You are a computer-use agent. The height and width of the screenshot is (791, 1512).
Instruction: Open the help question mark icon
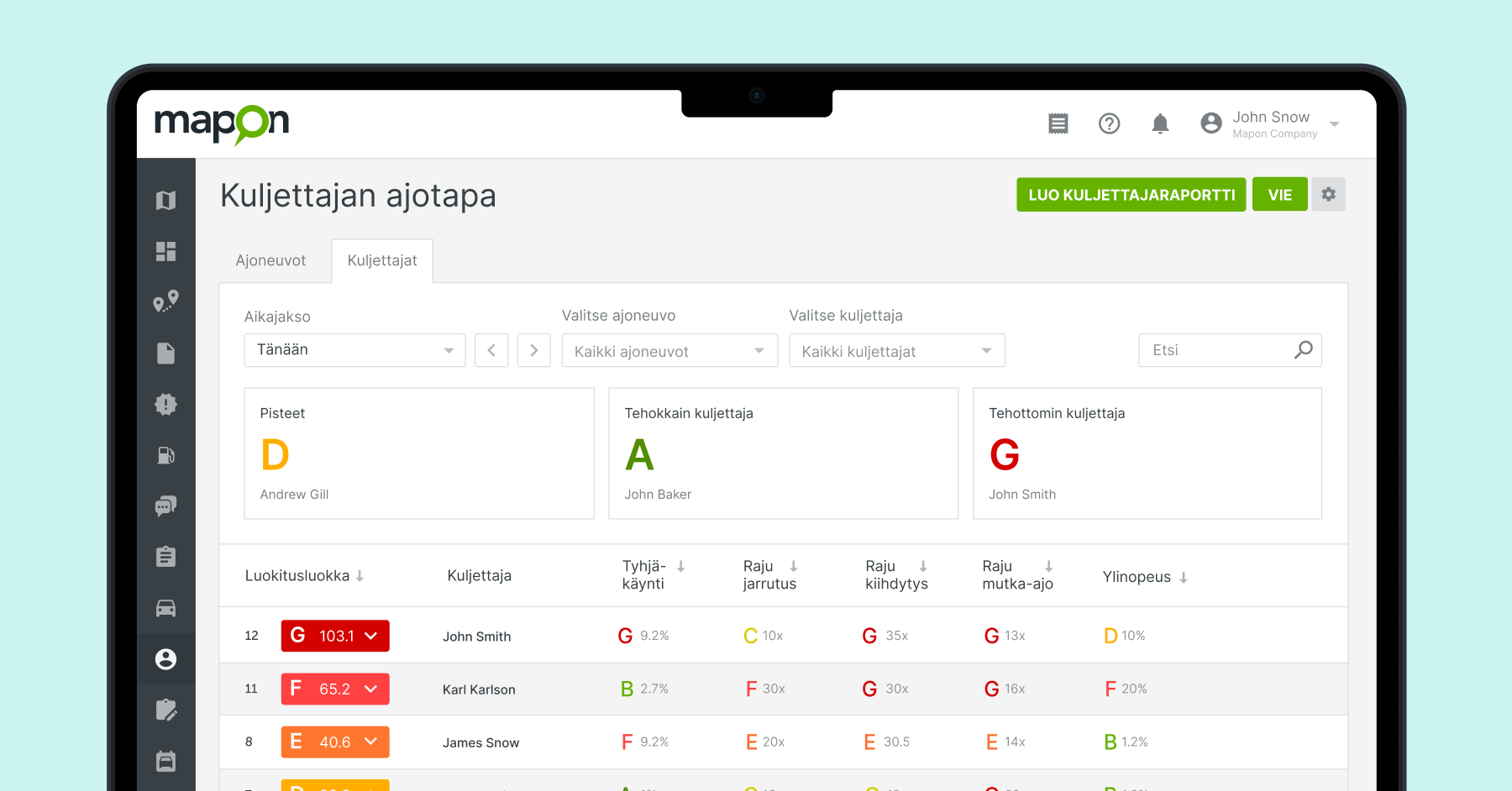click(x=1109, y=124)
